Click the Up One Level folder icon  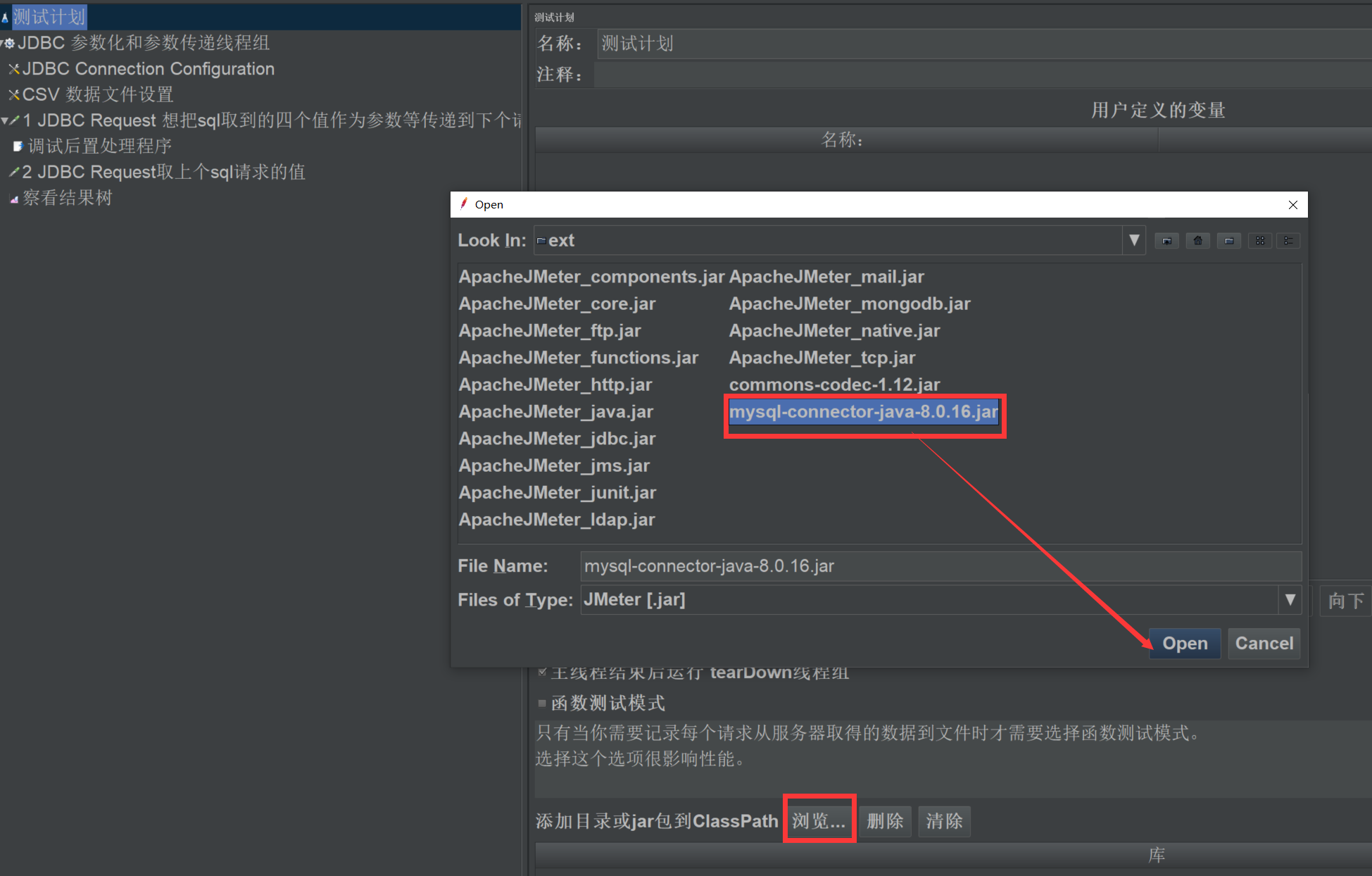coord(1166,241)
